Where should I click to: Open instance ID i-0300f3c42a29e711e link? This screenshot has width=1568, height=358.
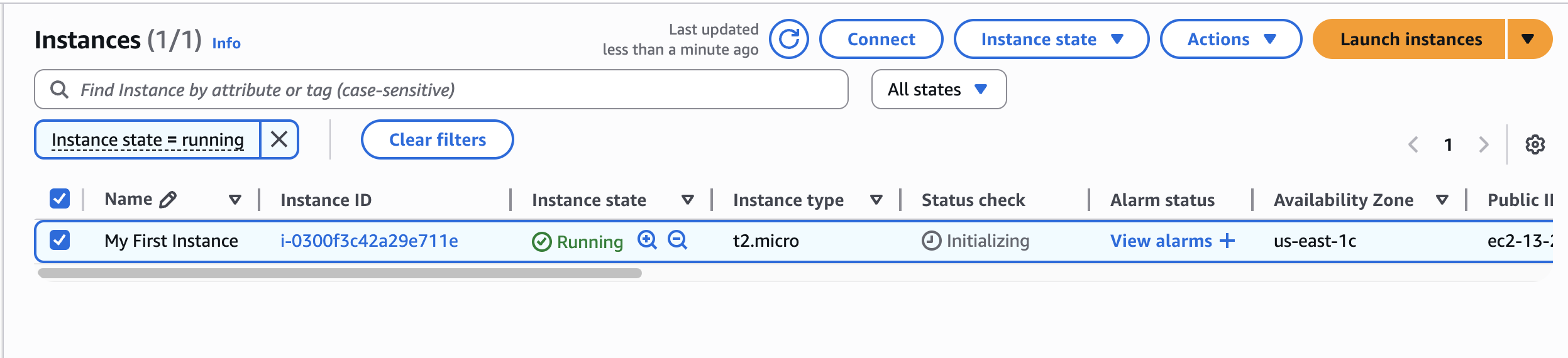pos(369,241)
